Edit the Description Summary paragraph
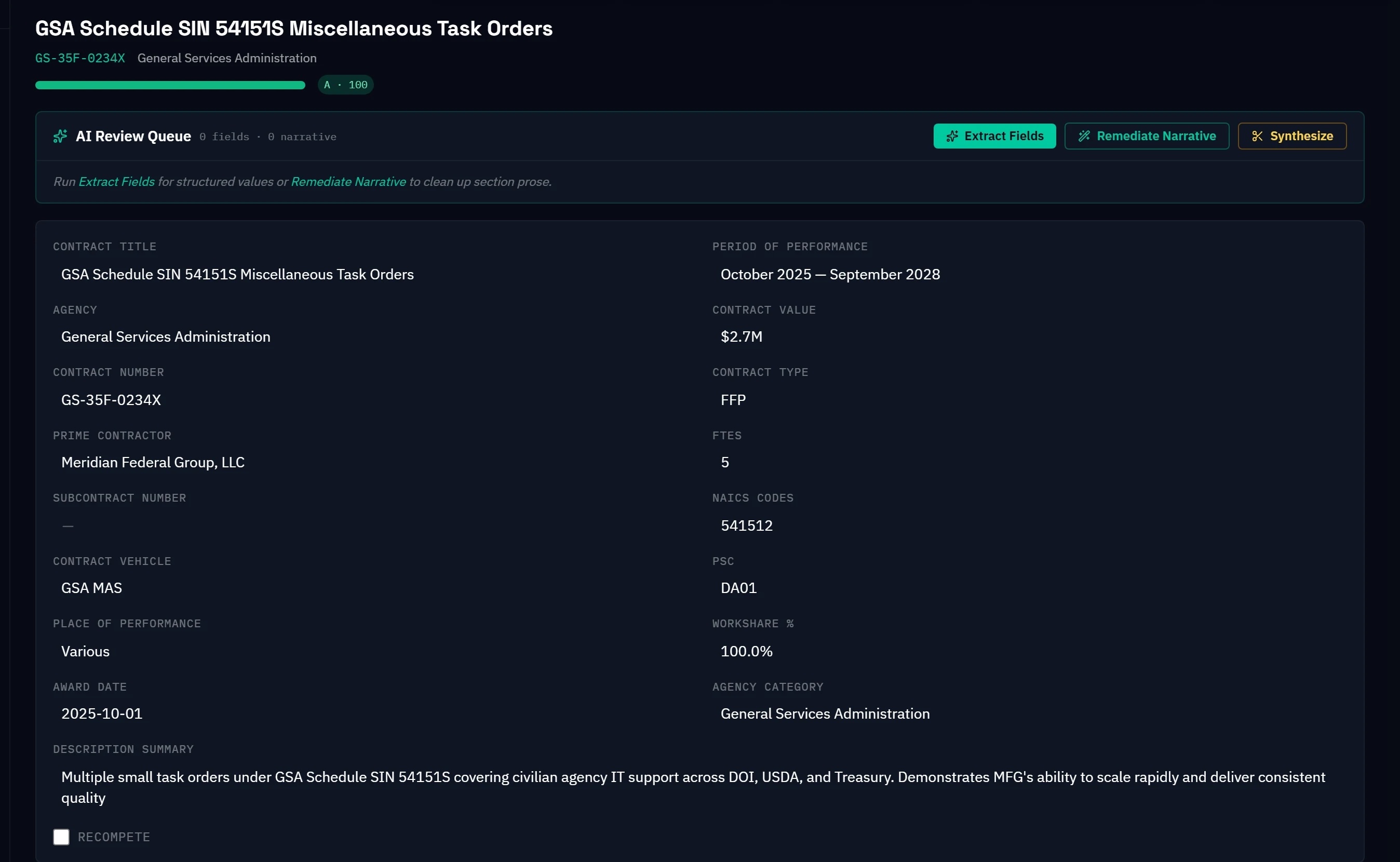1400x862 pixels. 693,787
